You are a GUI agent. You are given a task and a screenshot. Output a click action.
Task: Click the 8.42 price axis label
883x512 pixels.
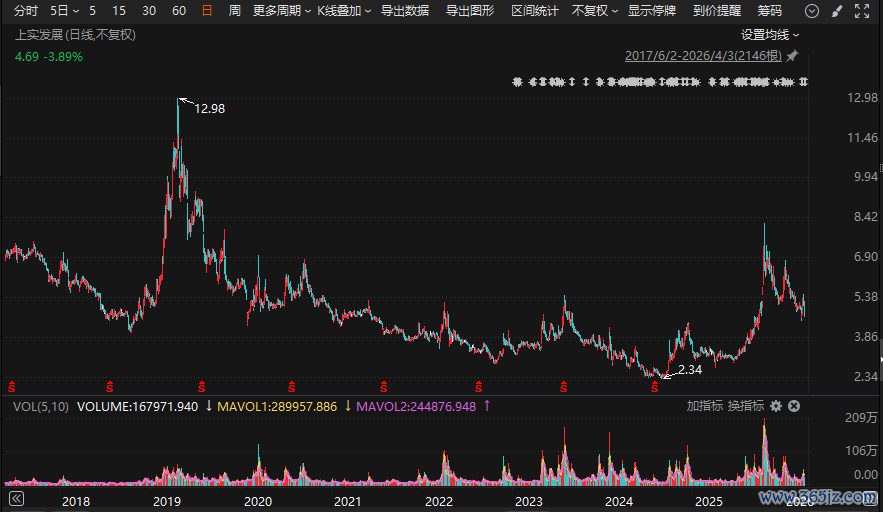click(x=866, y=217)
